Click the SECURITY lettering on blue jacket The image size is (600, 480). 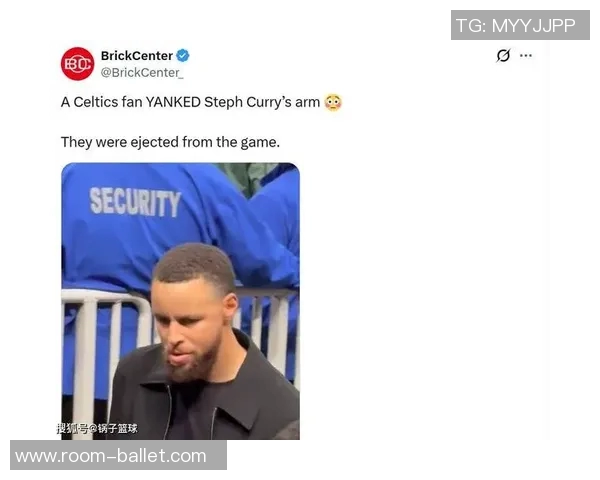coord(135,202)
